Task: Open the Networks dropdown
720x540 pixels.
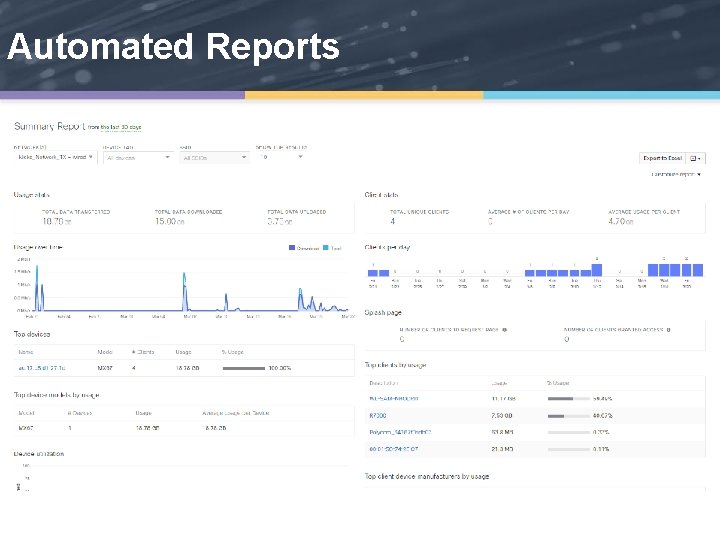Action: tap(56, 157)
